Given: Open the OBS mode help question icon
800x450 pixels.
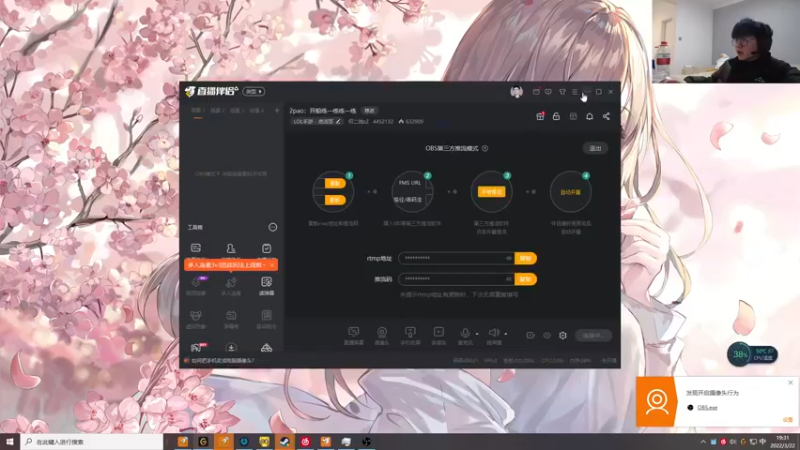Looking at the screenshot, I should (x=485, y=148).
